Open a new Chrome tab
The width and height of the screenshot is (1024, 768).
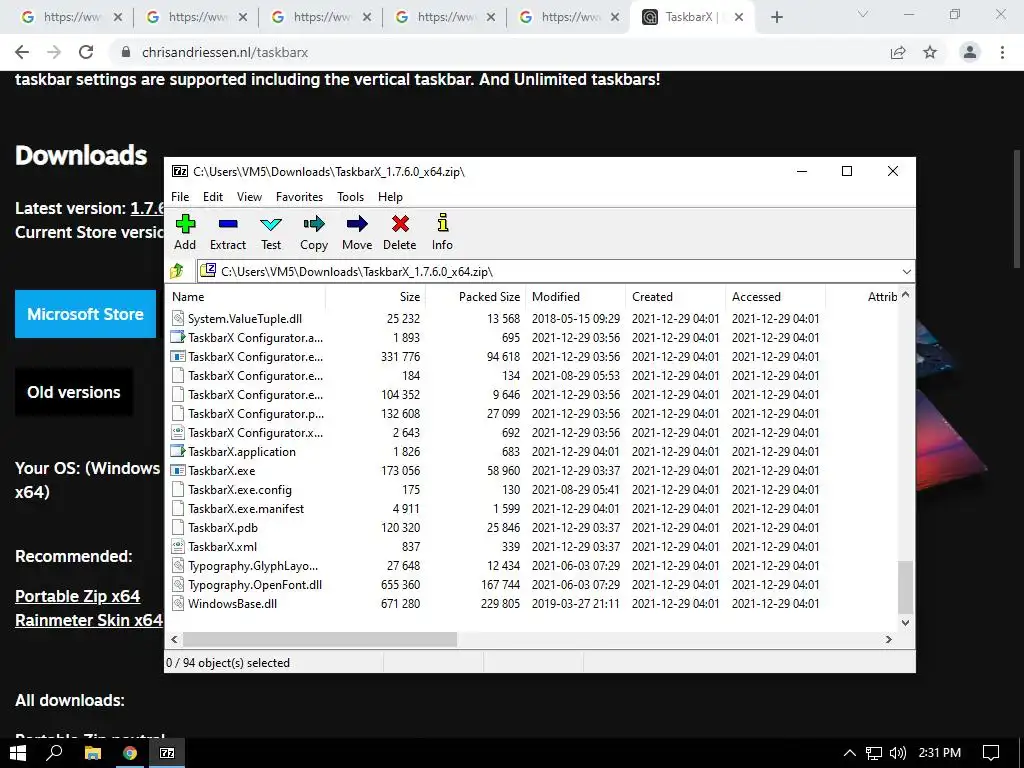[776, 17]
